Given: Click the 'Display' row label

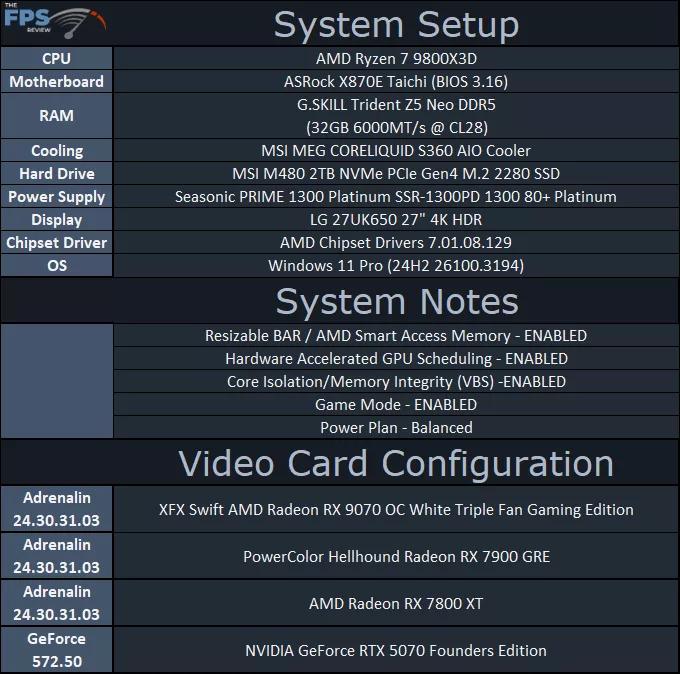Looking at the screenshot, I should coord(56,219).
